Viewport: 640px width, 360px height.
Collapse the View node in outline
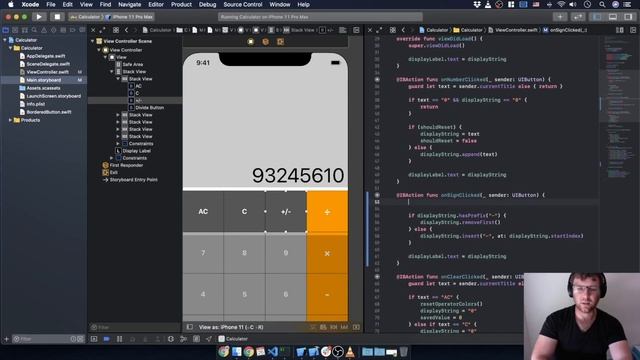click(x=106, y=57)
